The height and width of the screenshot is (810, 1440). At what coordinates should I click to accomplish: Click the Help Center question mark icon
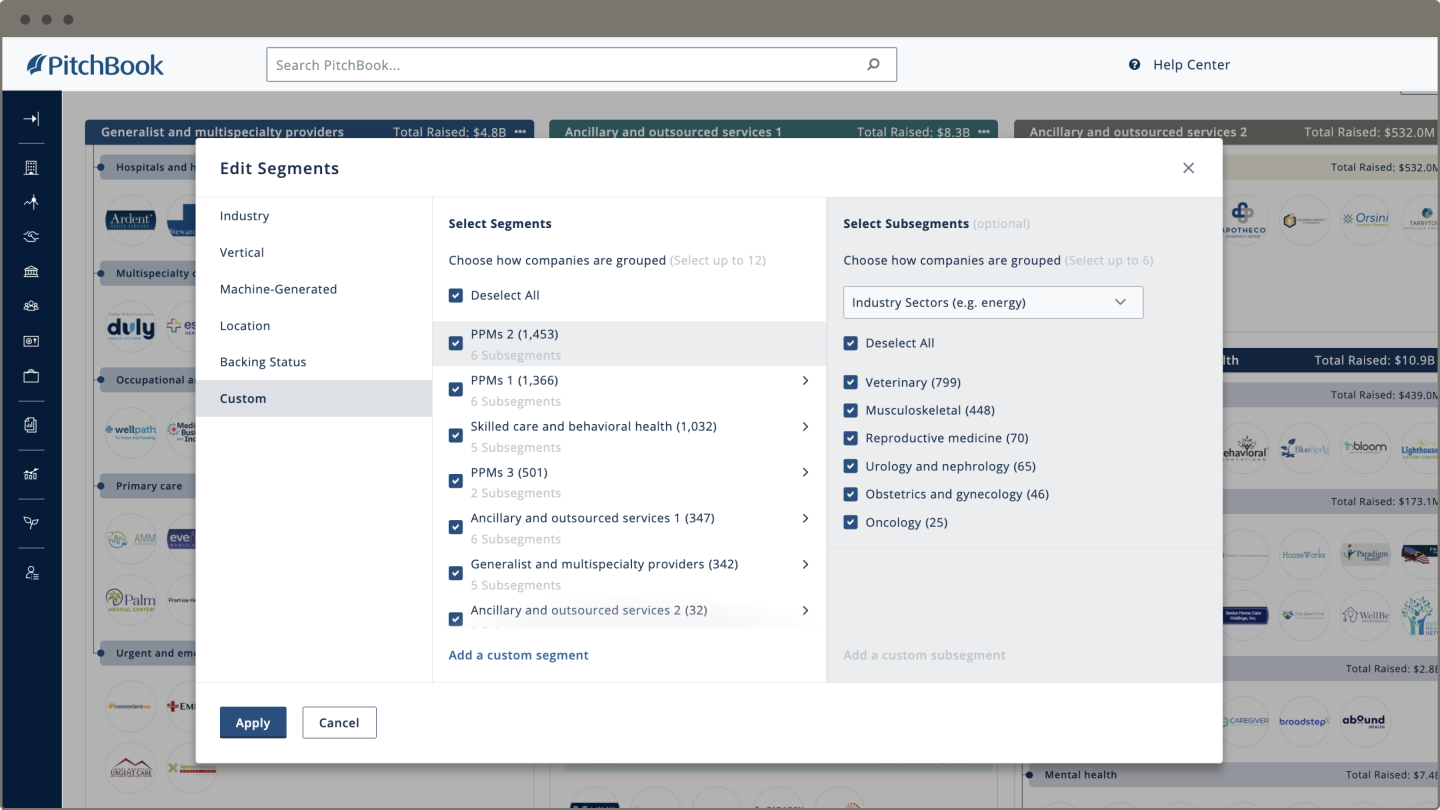point(1134,65)
